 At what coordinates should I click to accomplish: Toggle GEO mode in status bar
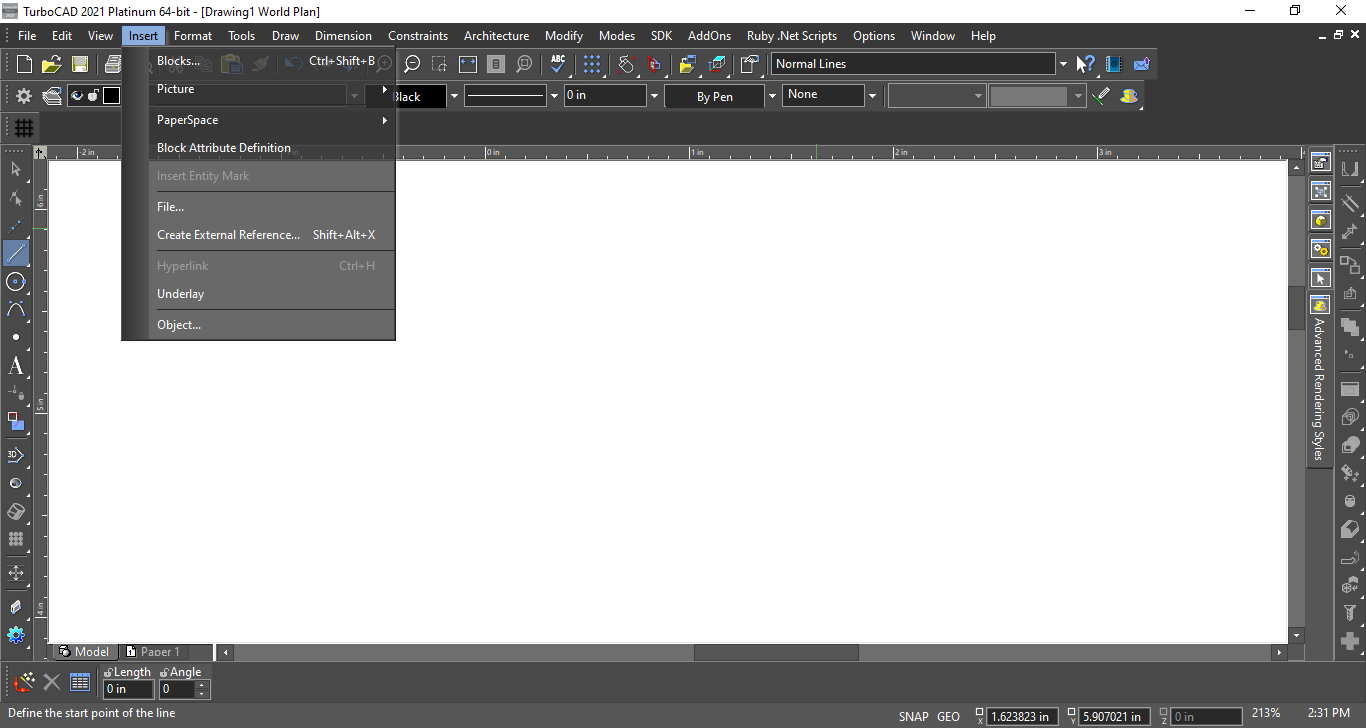pos(948,716)
